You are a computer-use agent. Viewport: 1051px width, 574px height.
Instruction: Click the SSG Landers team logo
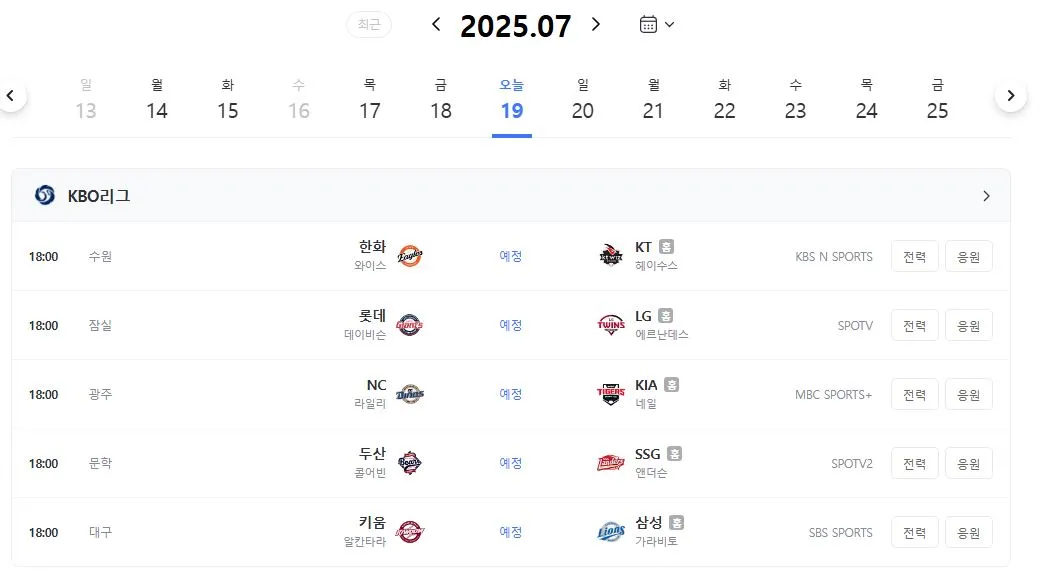(x=611, y=463)
